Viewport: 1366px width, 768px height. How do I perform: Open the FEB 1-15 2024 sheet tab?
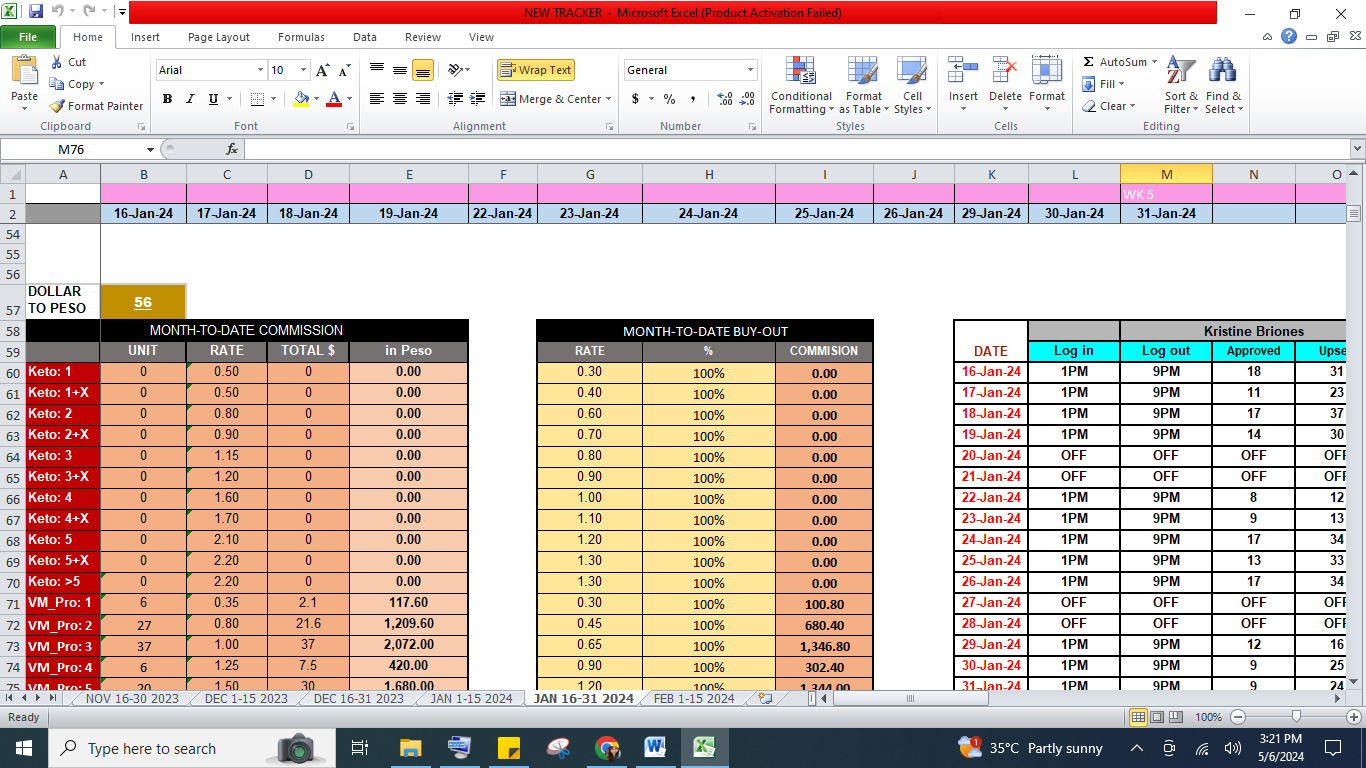point(694,698)
